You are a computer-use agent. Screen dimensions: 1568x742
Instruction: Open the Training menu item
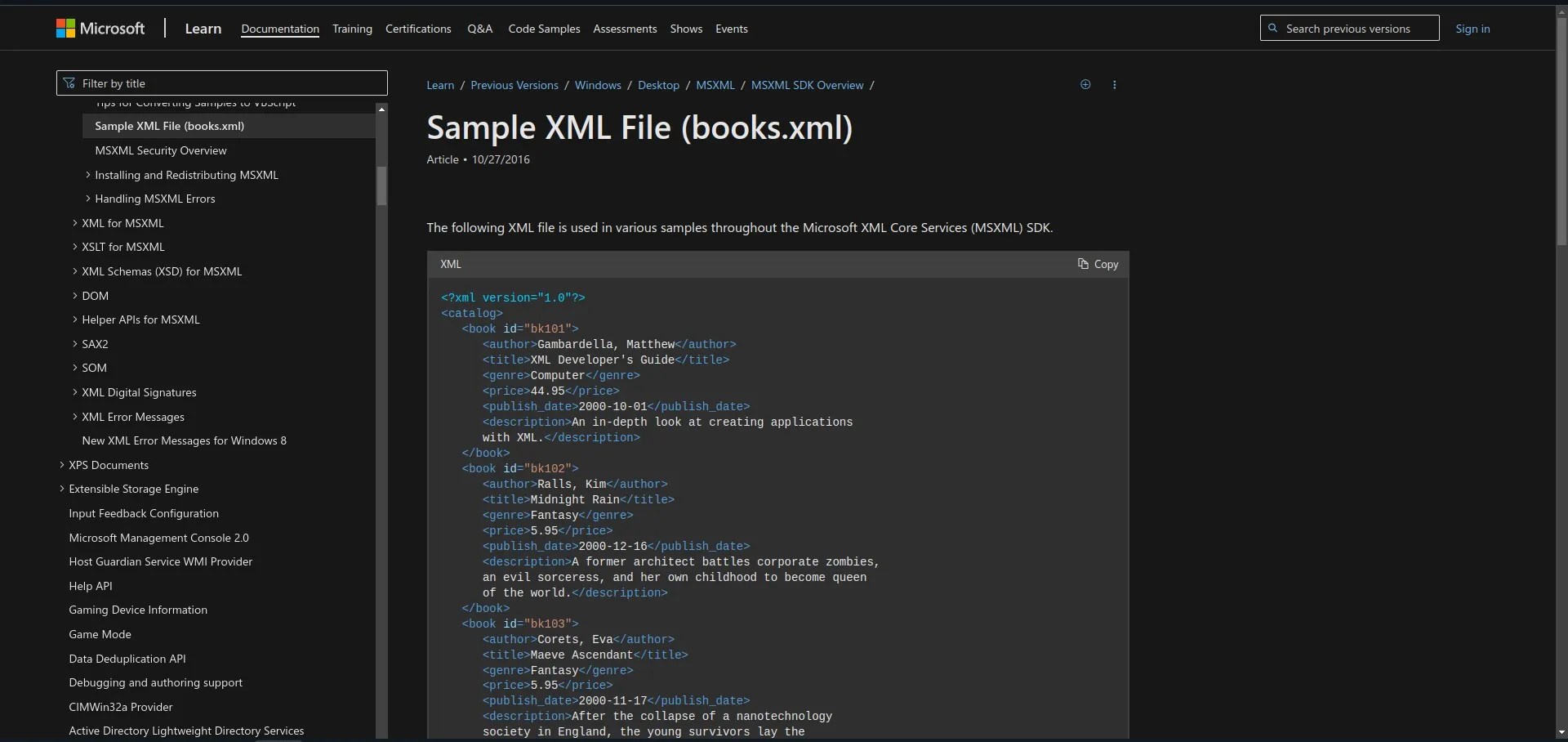[352, 29]
